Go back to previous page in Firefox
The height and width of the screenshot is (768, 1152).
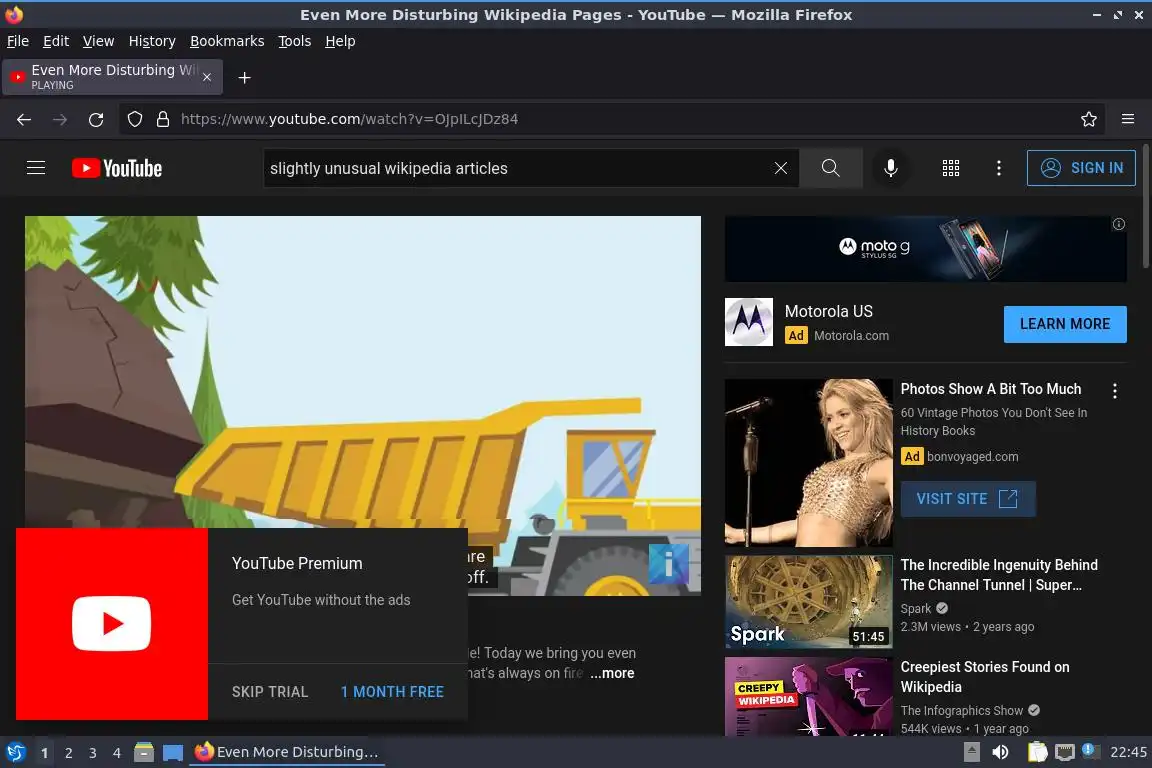(24, 119)
